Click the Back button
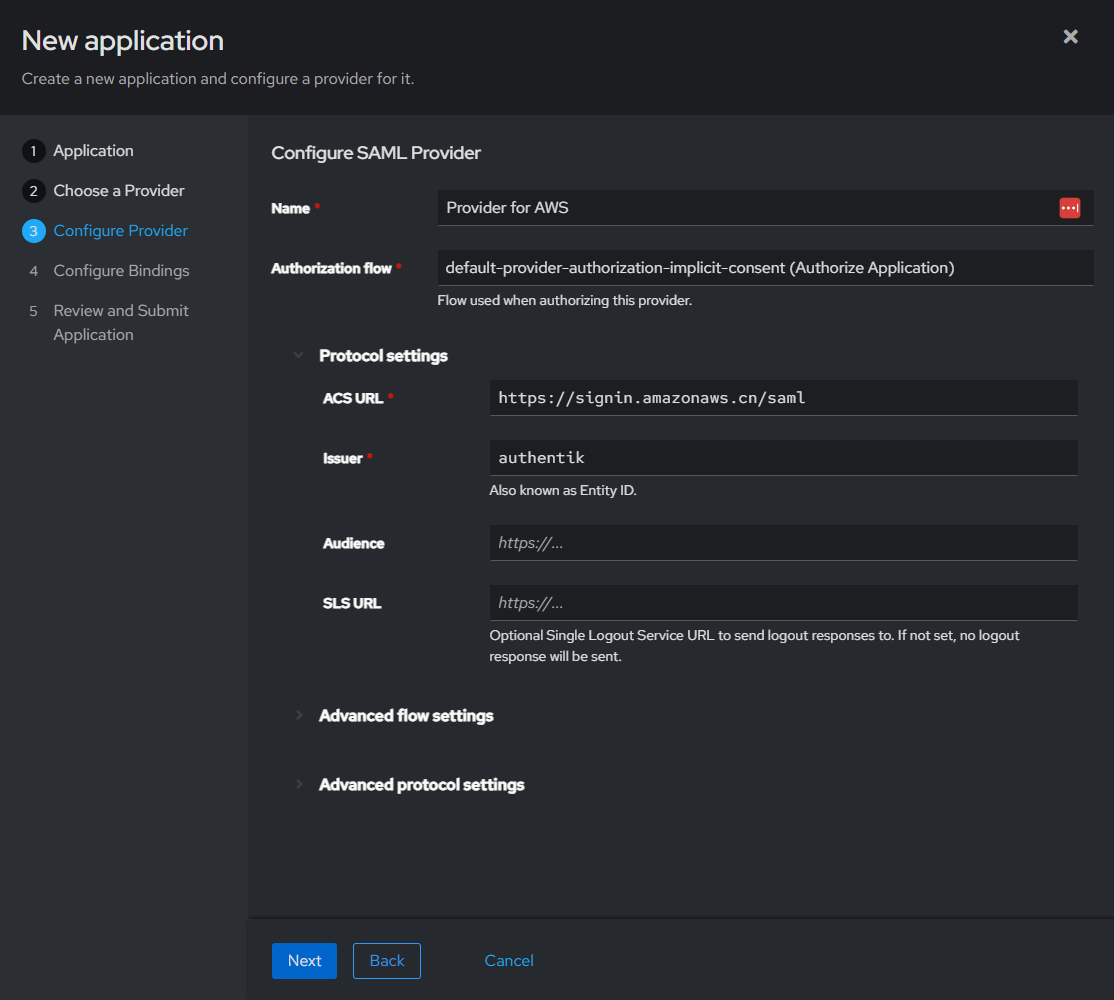This screenshot has width=1114, height=1000. coord(387,961)
